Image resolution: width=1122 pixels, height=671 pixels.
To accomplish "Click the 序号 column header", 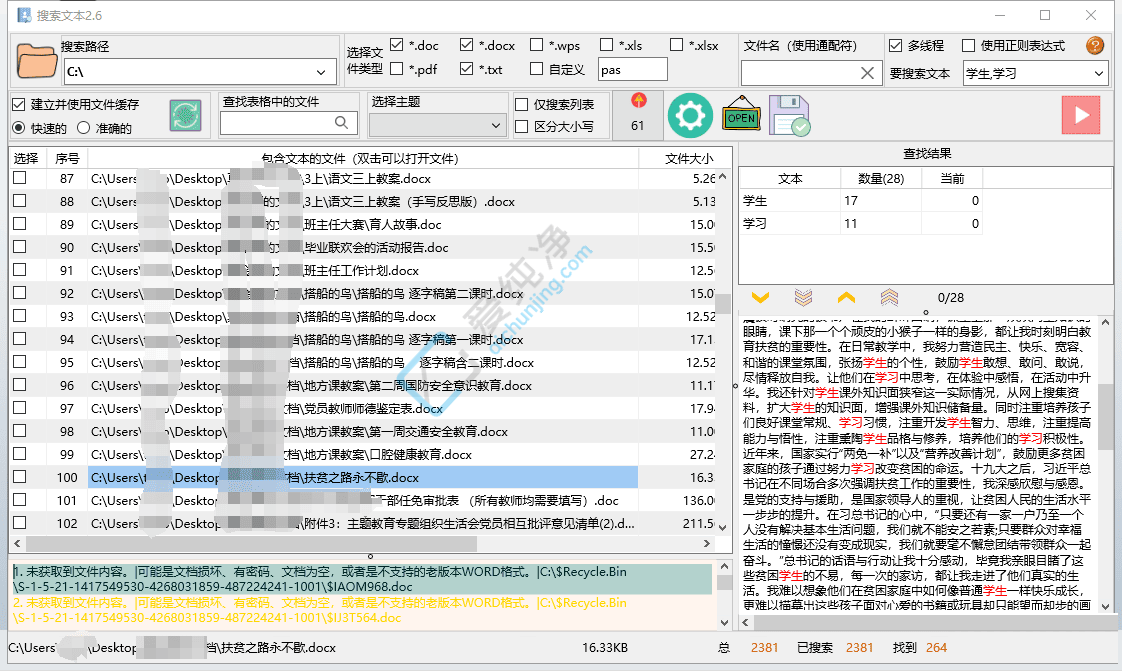I will click(x=67, y=158).
